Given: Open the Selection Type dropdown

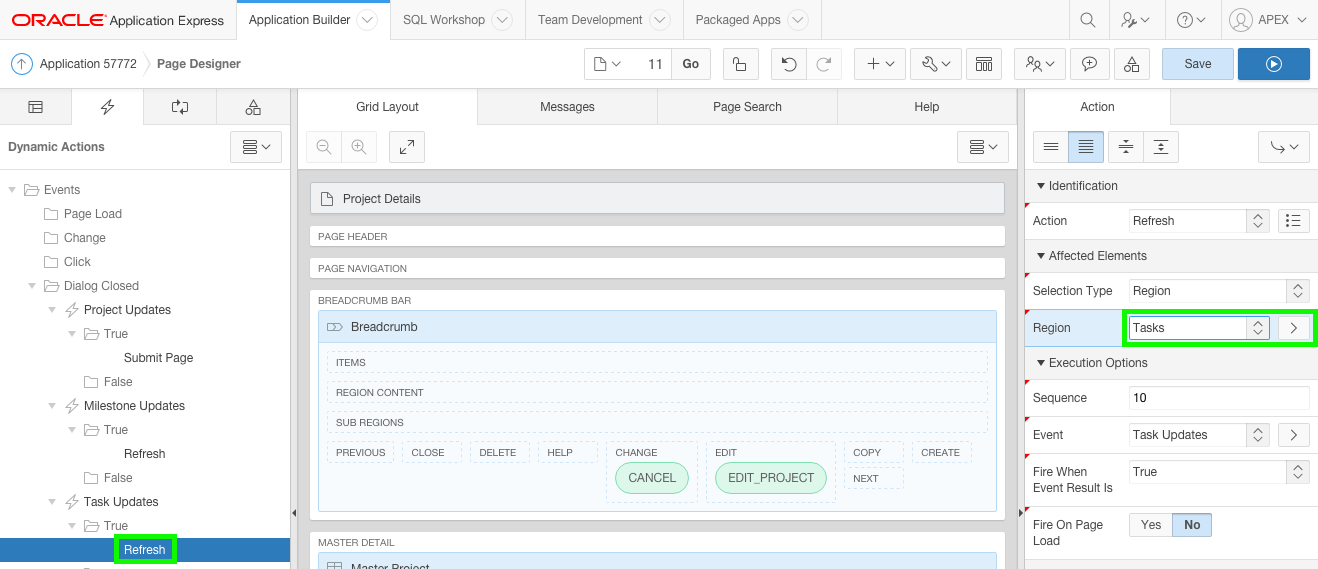Looking at the screenshot, I should (1218, 291).
